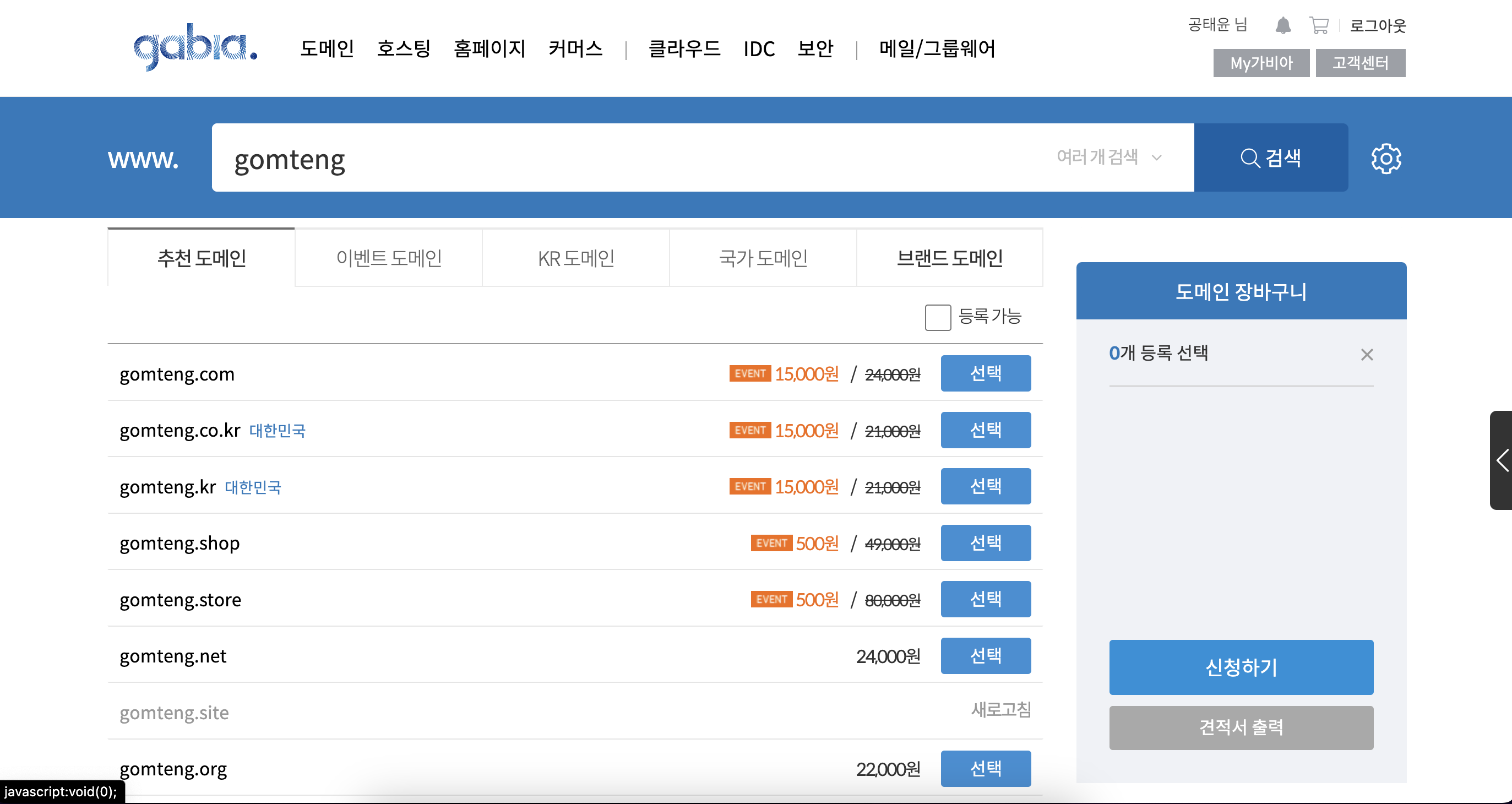Click the struck-through 49,000원 price
The image size is (1512, 804).
[x=892, y=544]
